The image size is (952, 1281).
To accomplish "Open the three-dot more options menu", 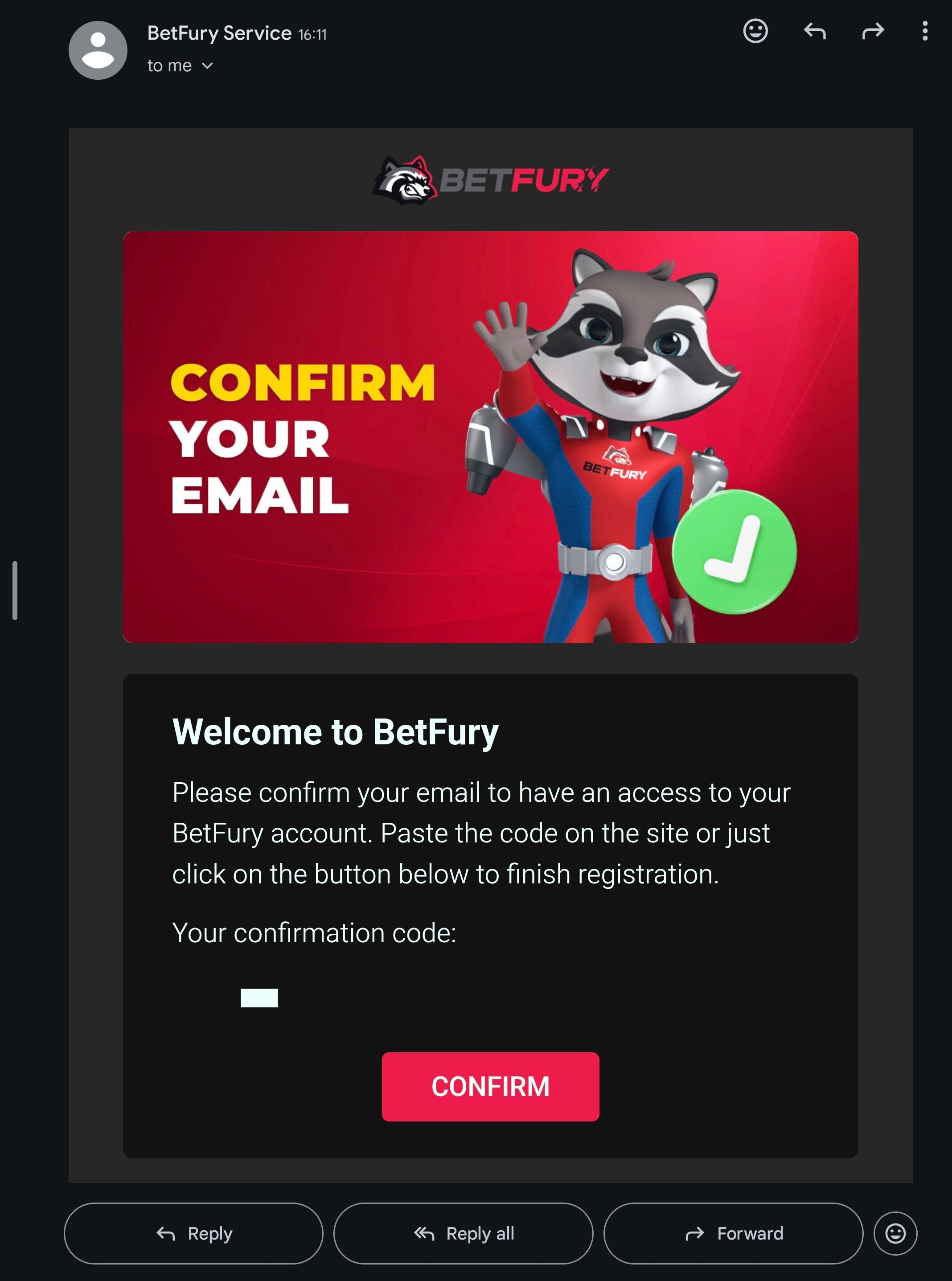I will click(924, 31).
